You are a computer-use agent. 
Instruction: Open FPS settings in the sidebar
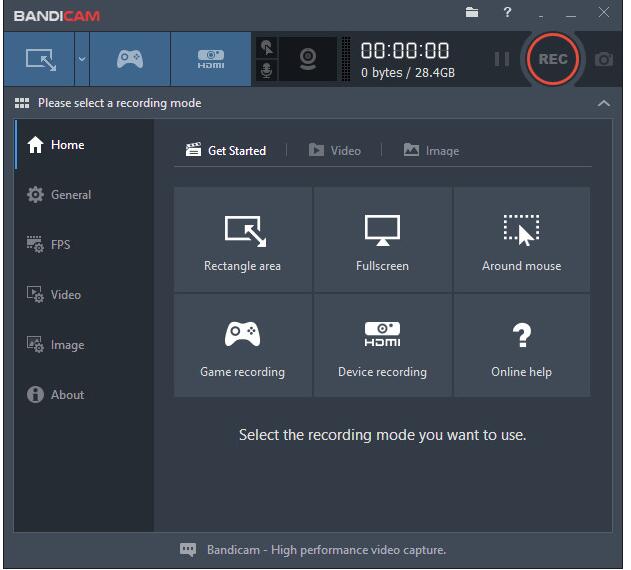pos(84,245)
